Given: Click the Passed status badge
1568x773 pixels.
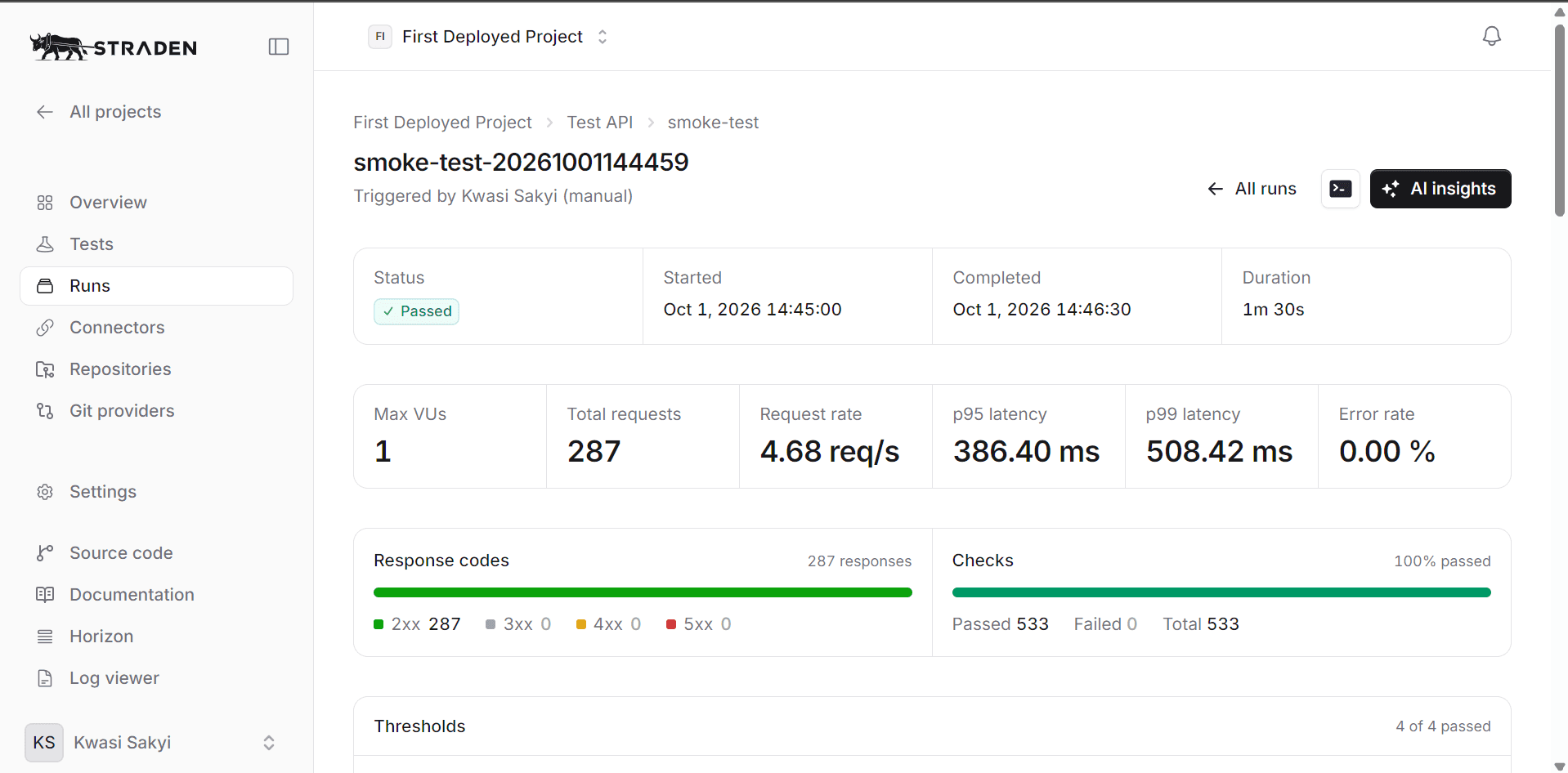Looking at the screenshot, I should click(417, 311).
